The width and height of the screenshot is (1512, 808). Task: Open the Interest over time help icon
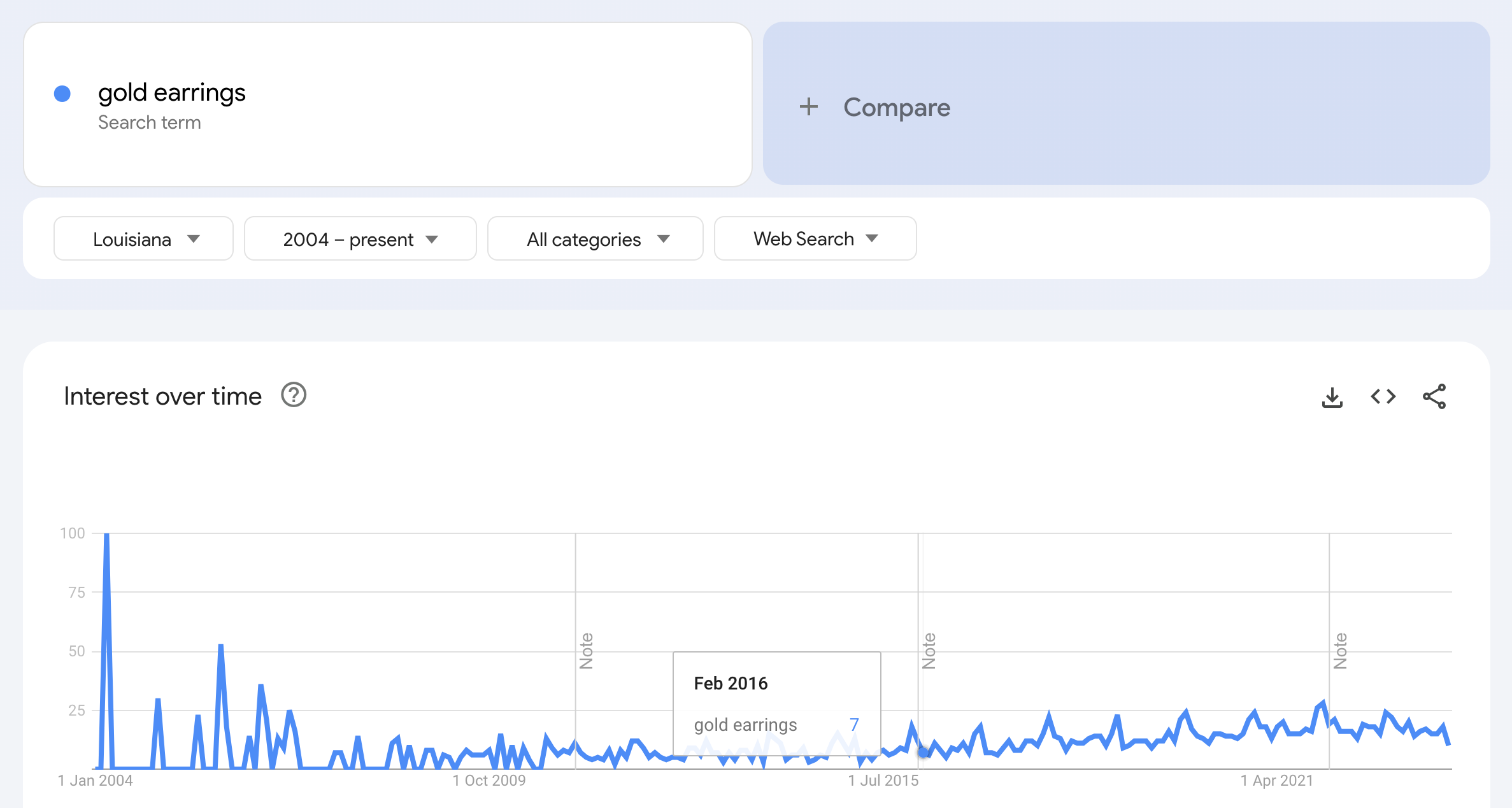pyautogui.click(x=294, y=395)
